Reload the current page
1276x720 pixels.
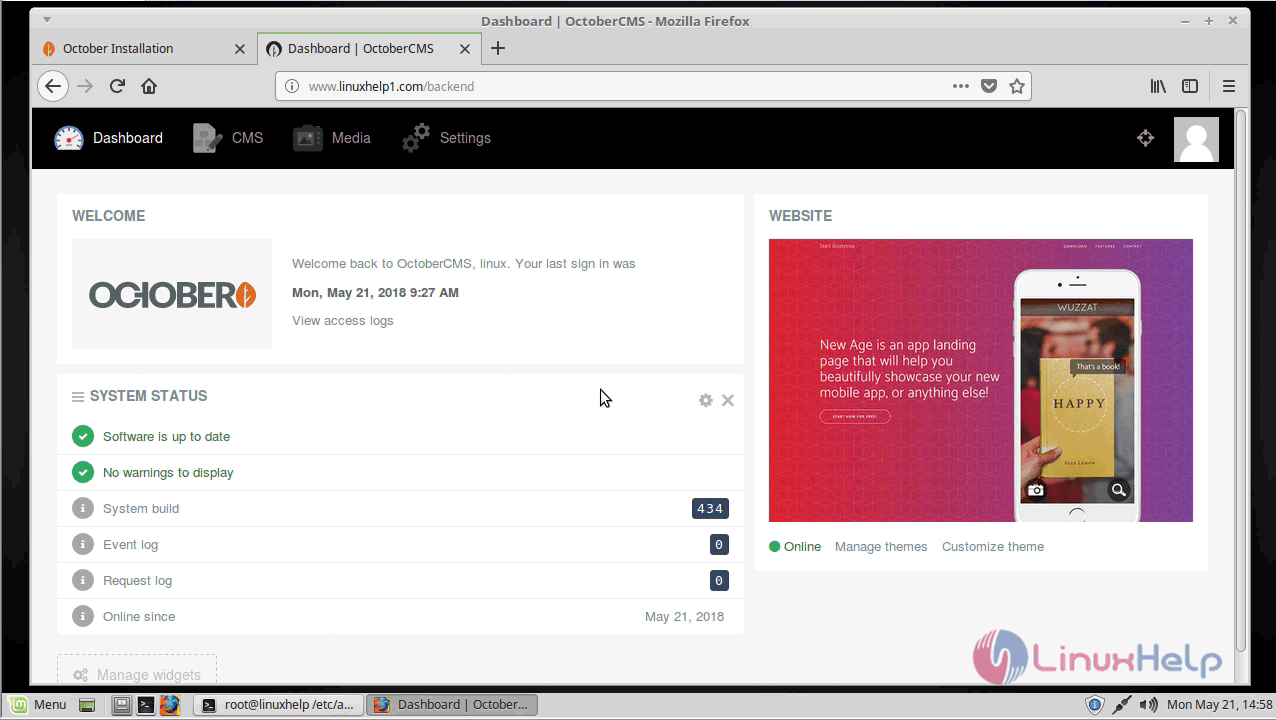[117, 86]
